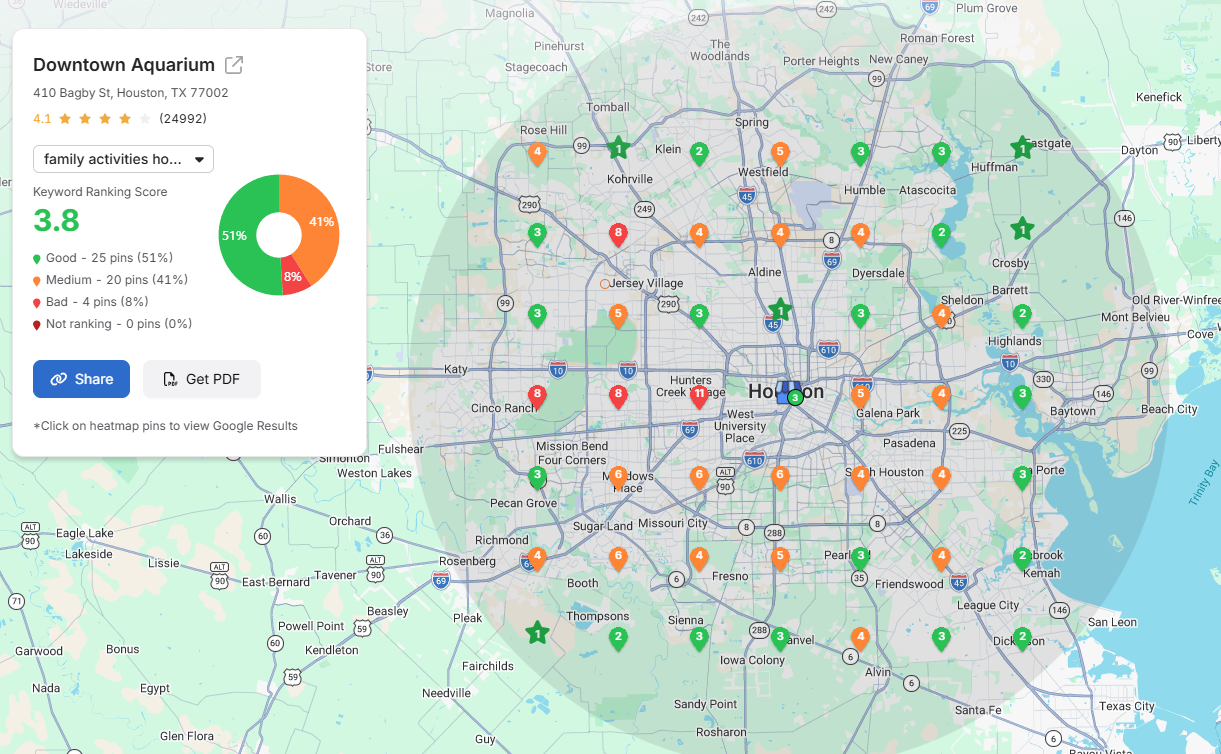Viewport: 1221px width, 754px height.
Task: Select green star pin 1 left of Thompsons
Action: [537, 633]
